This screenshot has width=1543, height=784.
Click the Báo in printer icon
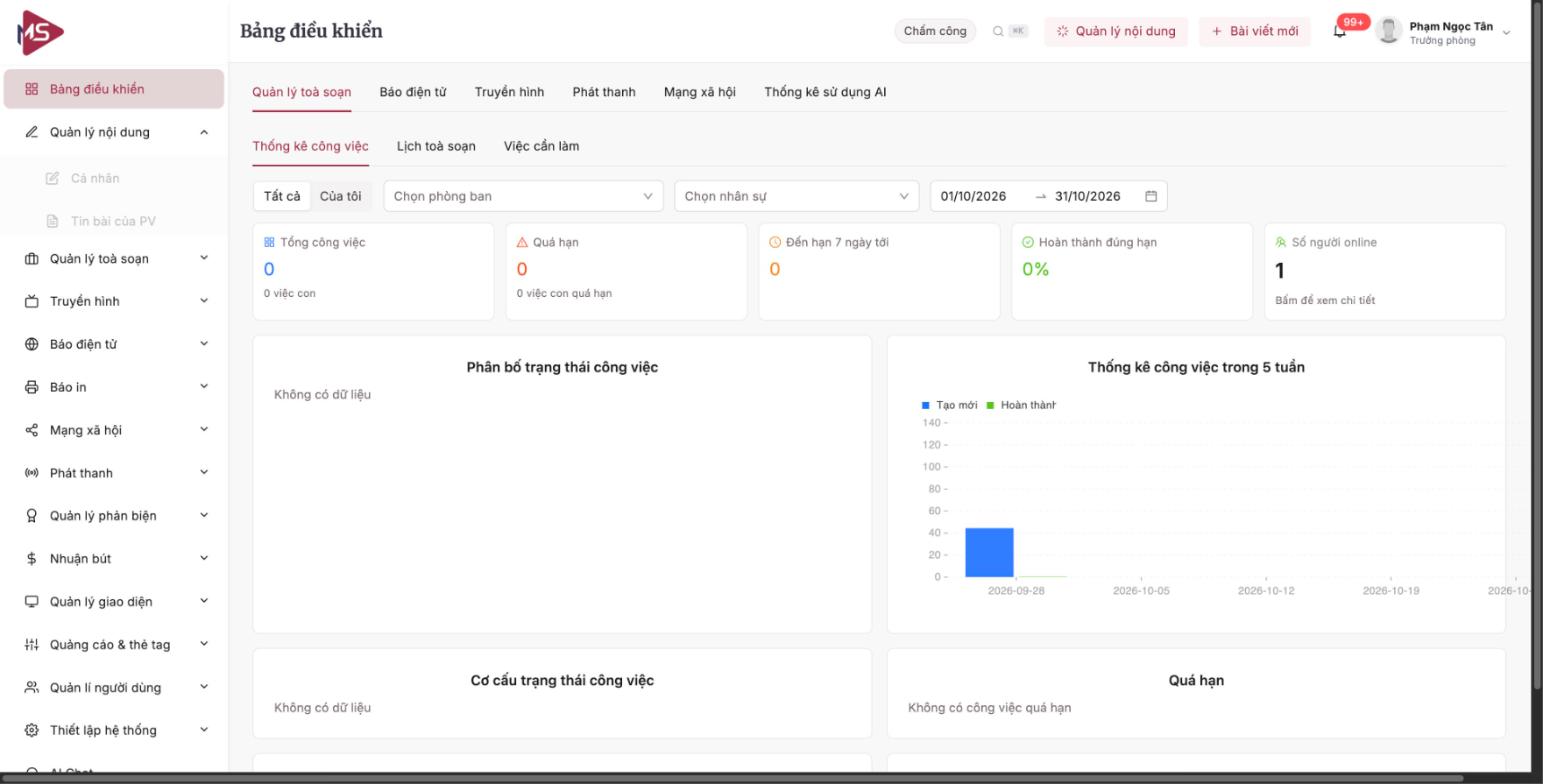[31, 387]
